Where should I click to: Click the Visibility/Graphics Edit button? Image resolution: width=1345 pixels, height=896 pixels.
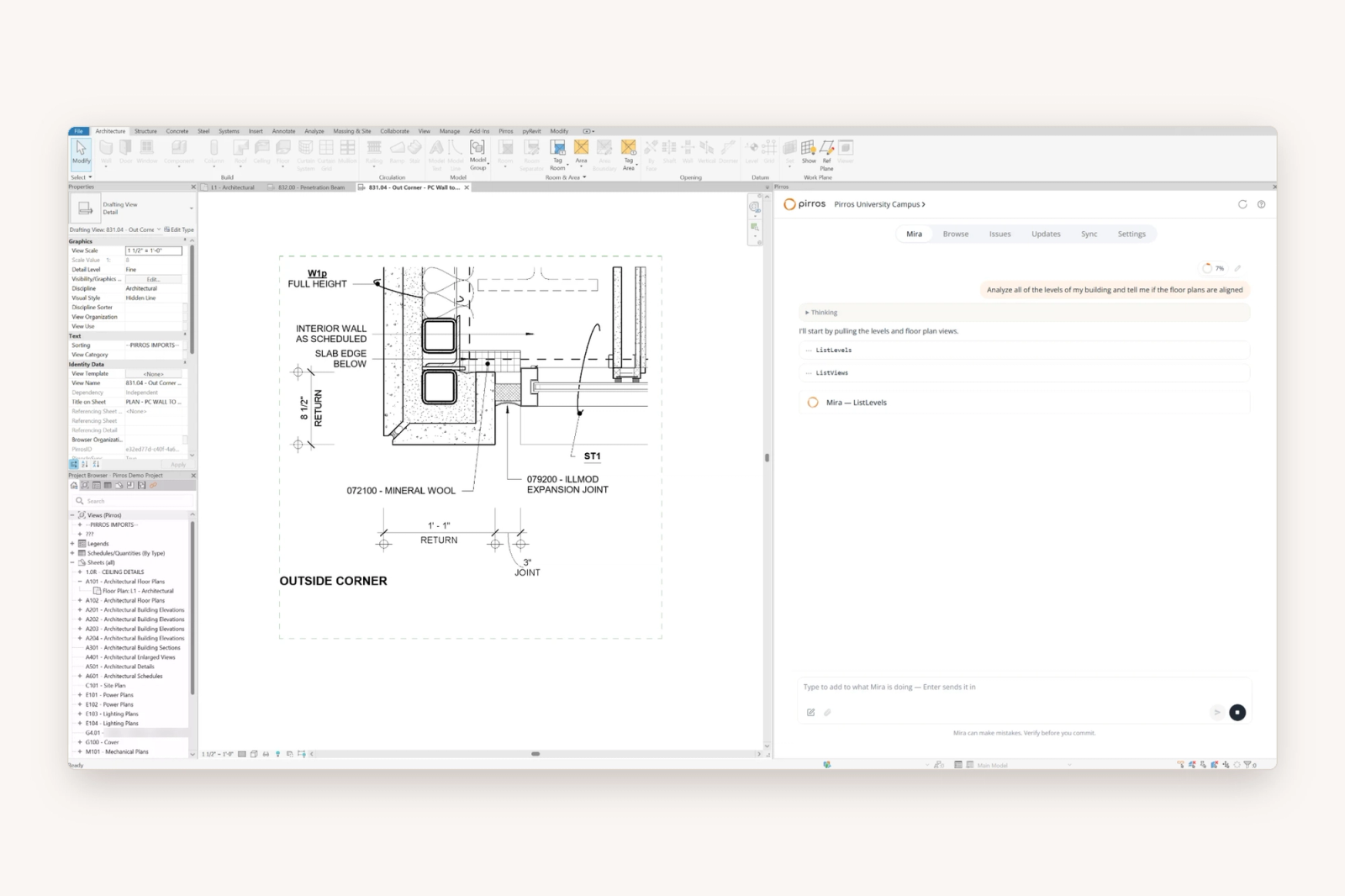[x=153, y=279]
